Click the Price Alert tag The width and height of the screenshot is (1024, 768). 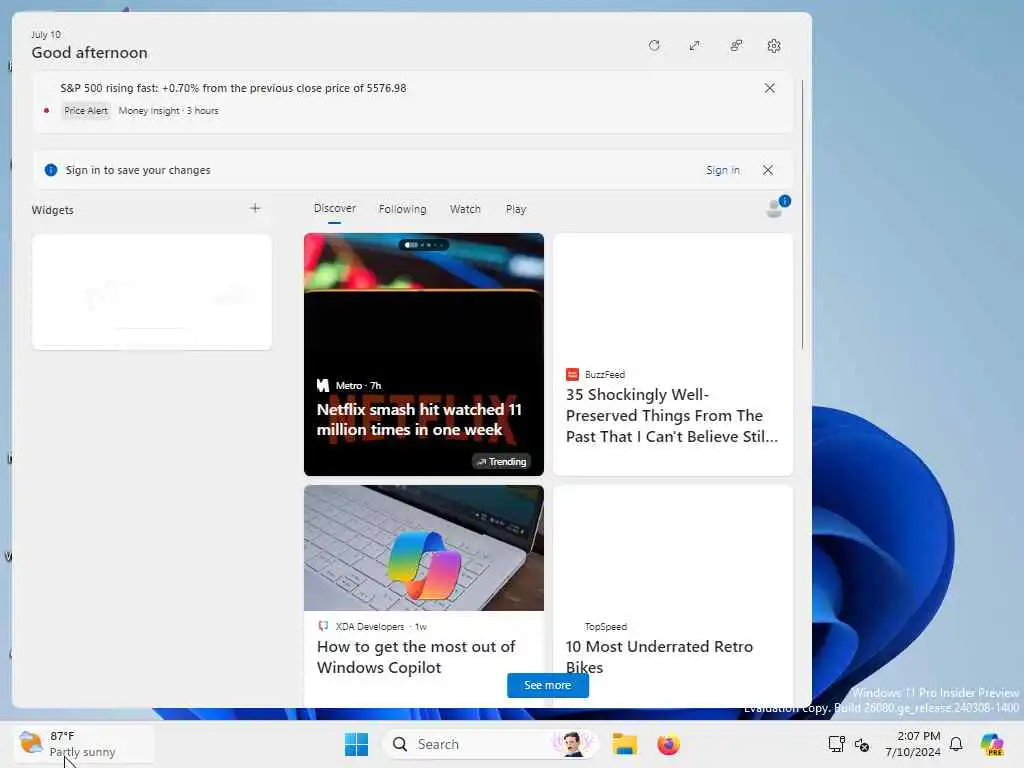86,111
